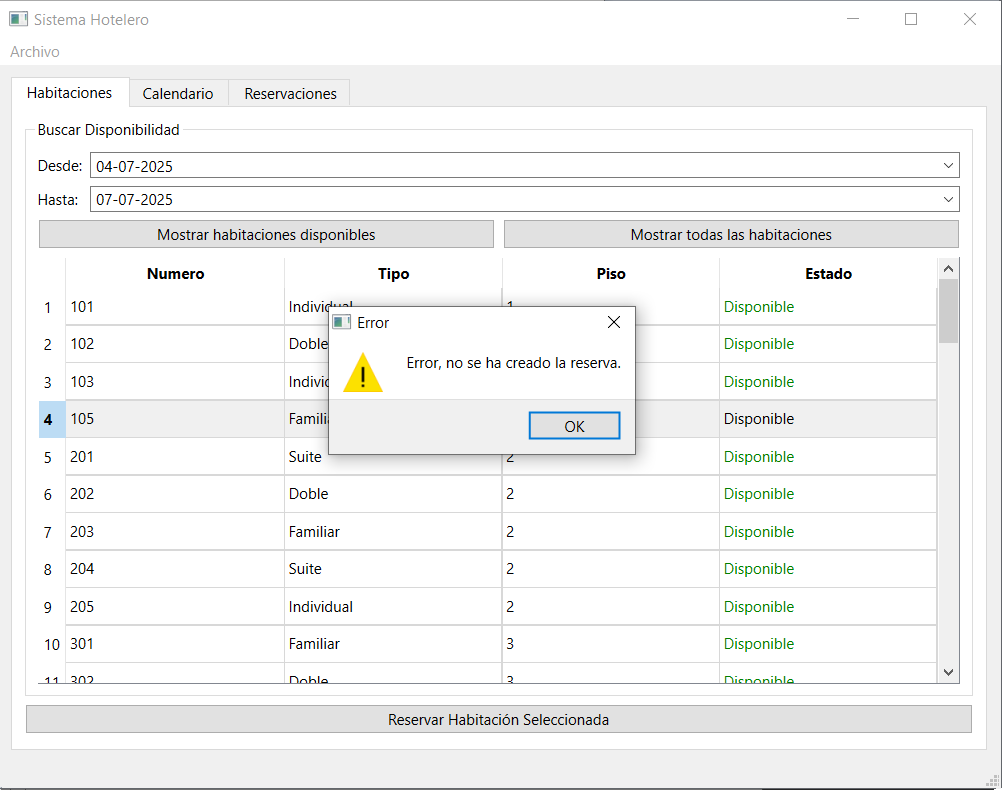Image resolution: width=1002 pixels, height=790 pixels.
Task: Switch to the Calendario tab
Action: [178, 93]
